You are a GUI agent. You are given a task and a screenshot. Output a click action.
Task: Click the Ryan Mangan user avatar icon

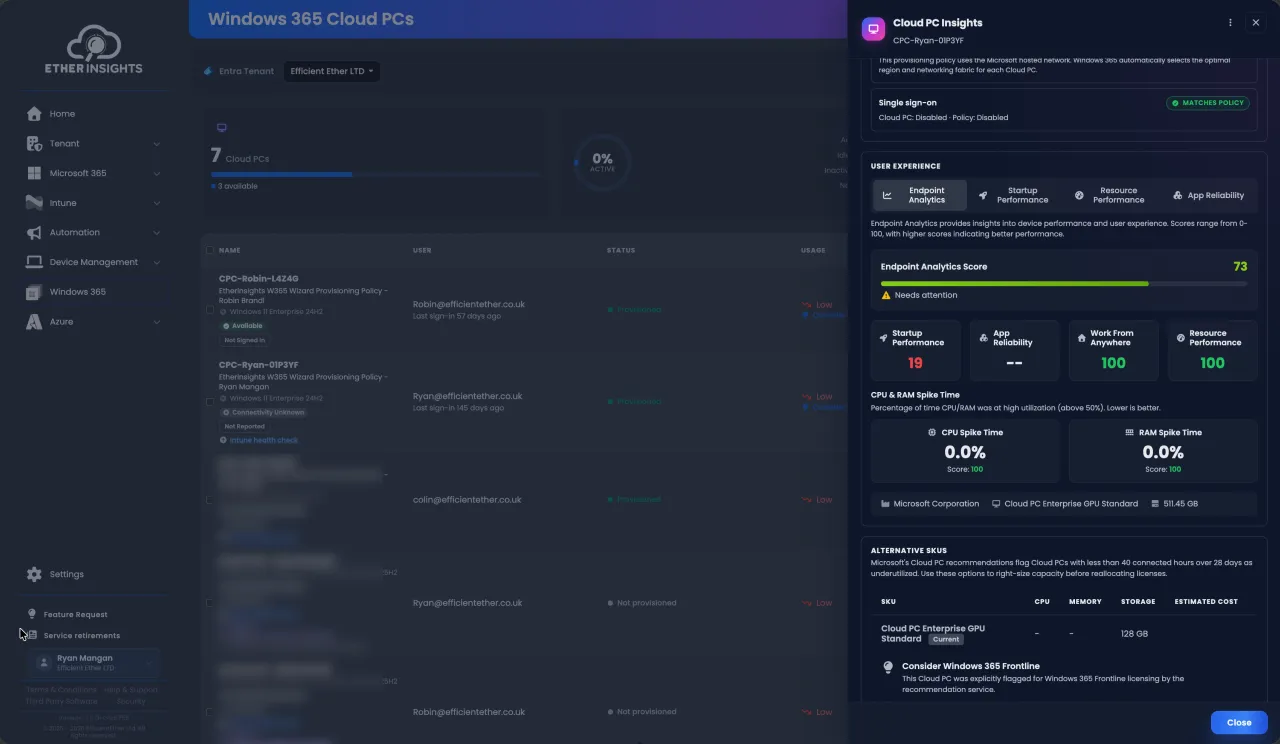point(43,662)
